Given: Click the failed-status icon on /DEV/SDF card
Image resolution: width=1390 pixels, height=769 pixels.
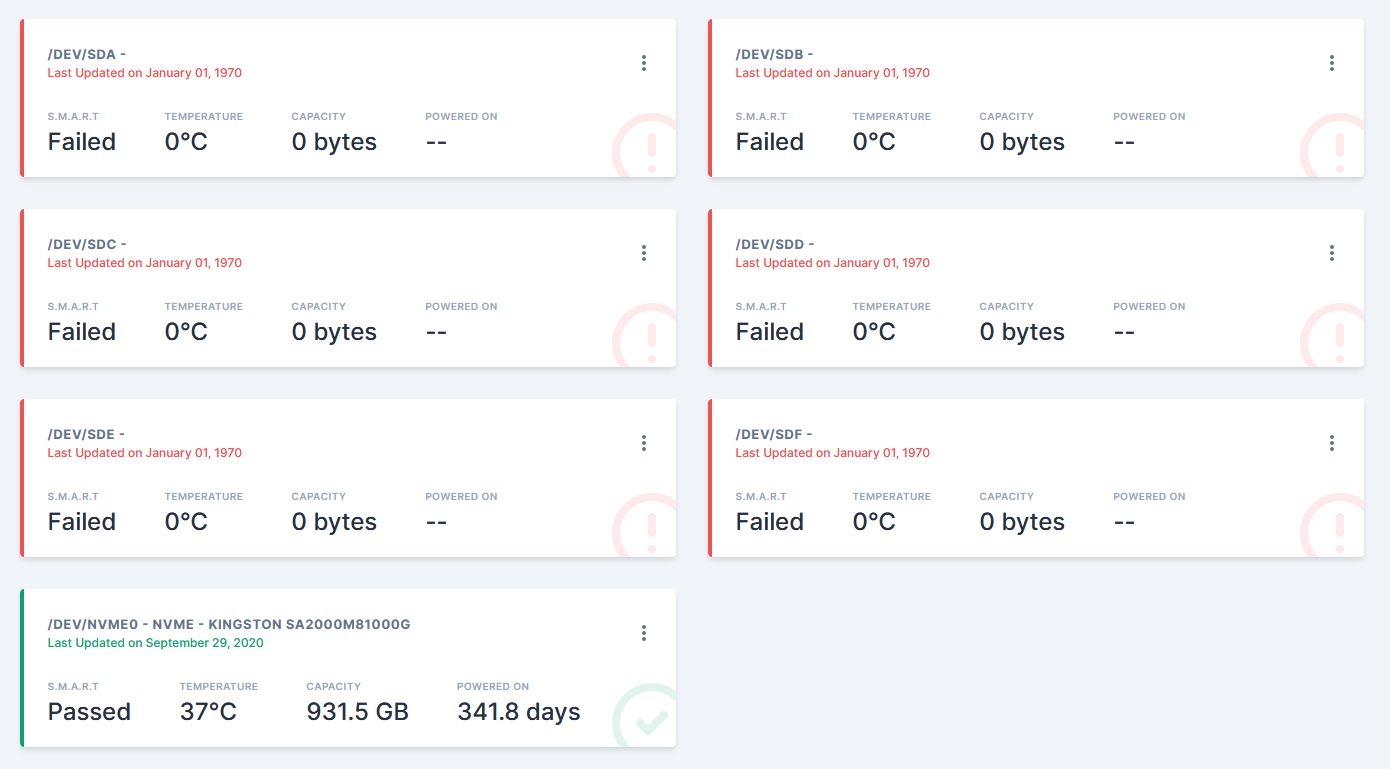Looking at the screenshot, I should [x=1339, y=528].
